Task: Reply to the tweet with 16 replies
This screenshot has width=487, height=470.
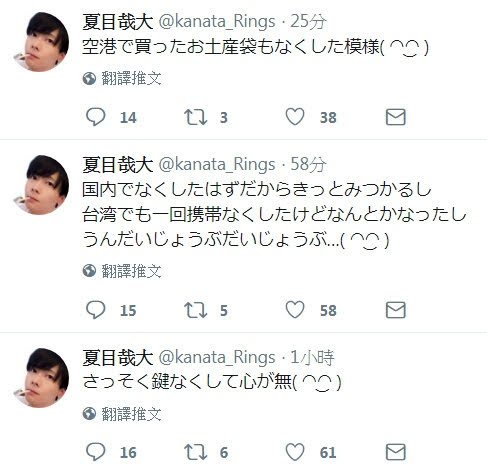Action: [x=96, y=452]
